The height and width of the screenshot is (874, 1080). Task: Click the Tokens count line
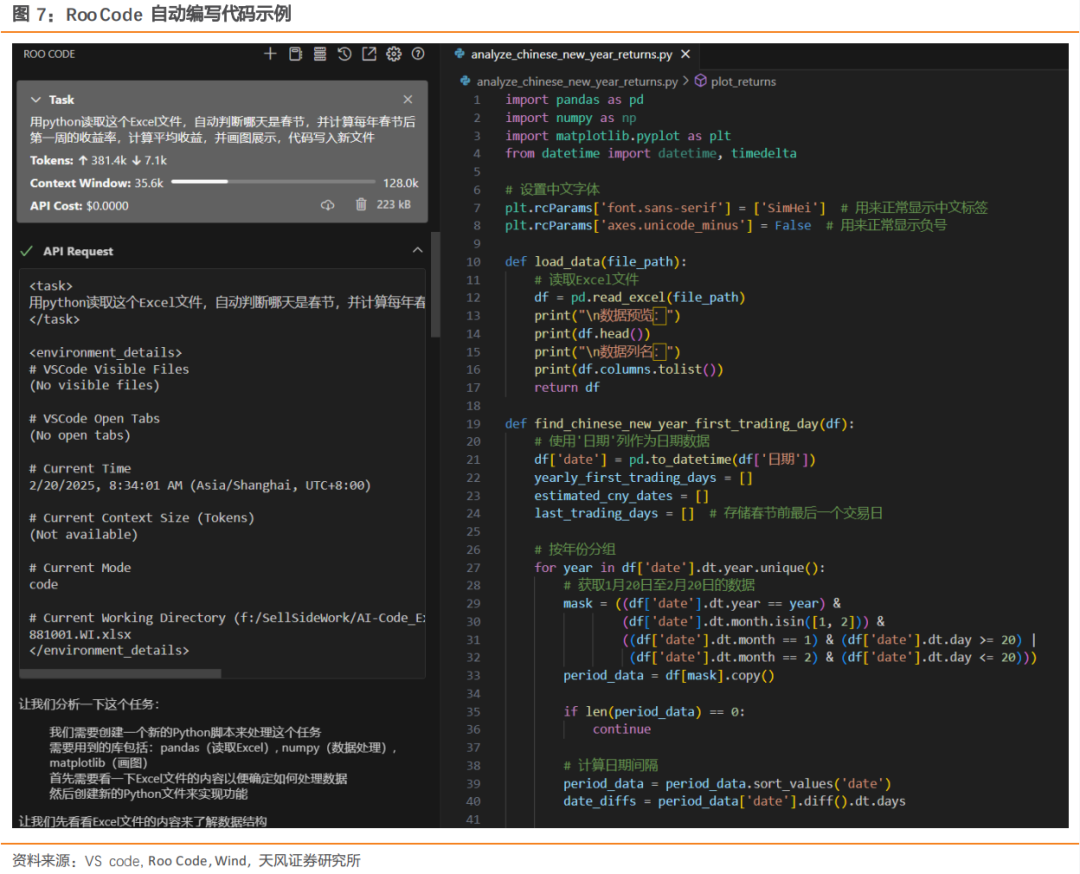[98, 160]
